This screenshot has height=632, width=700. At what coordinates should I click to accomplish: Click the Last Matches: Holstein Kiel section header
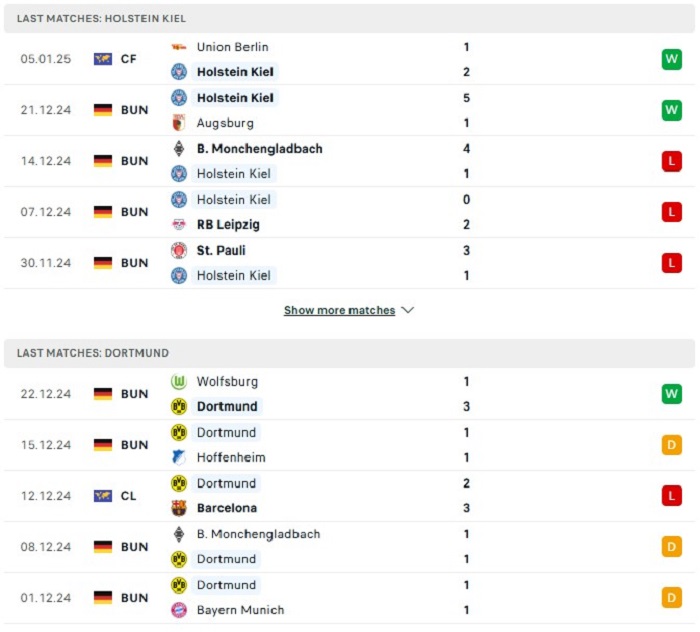click(349, 19)
